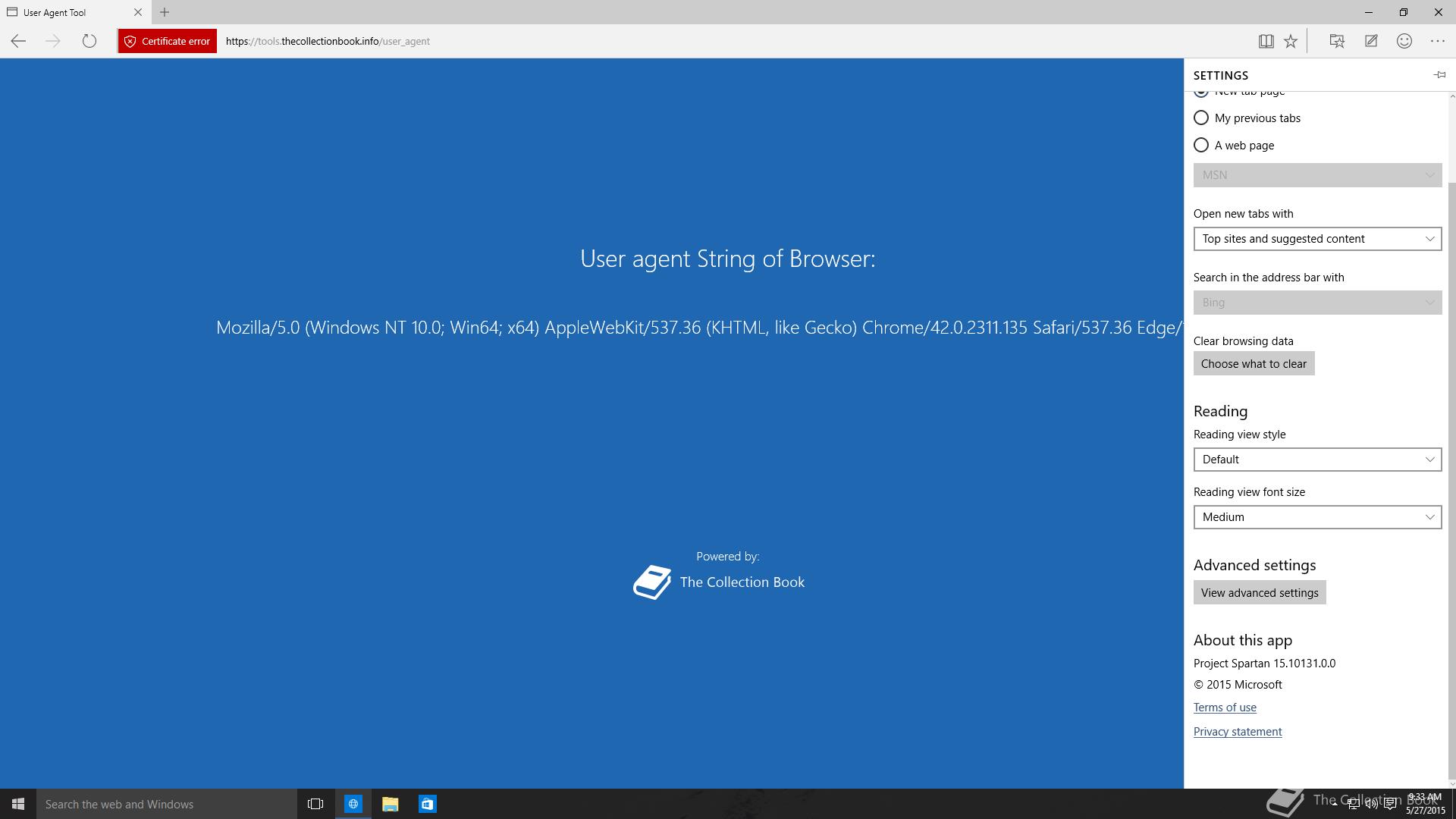Open Reading view book icon
Screen dimensions: 1456x819
[1266, 41]
